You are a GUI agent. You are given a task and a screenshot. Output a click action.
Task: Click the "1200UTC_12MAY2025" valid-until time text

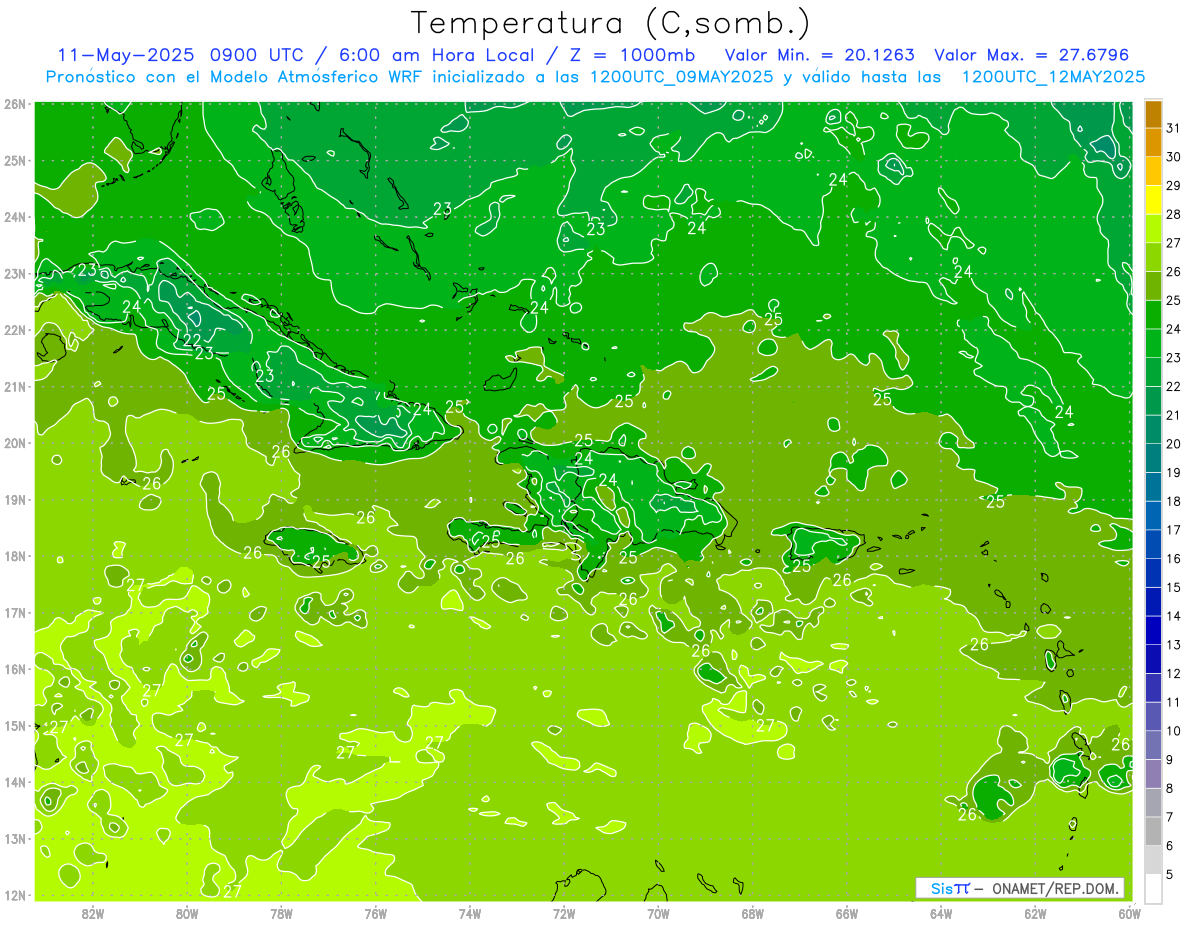click(x=1053, y=77)
